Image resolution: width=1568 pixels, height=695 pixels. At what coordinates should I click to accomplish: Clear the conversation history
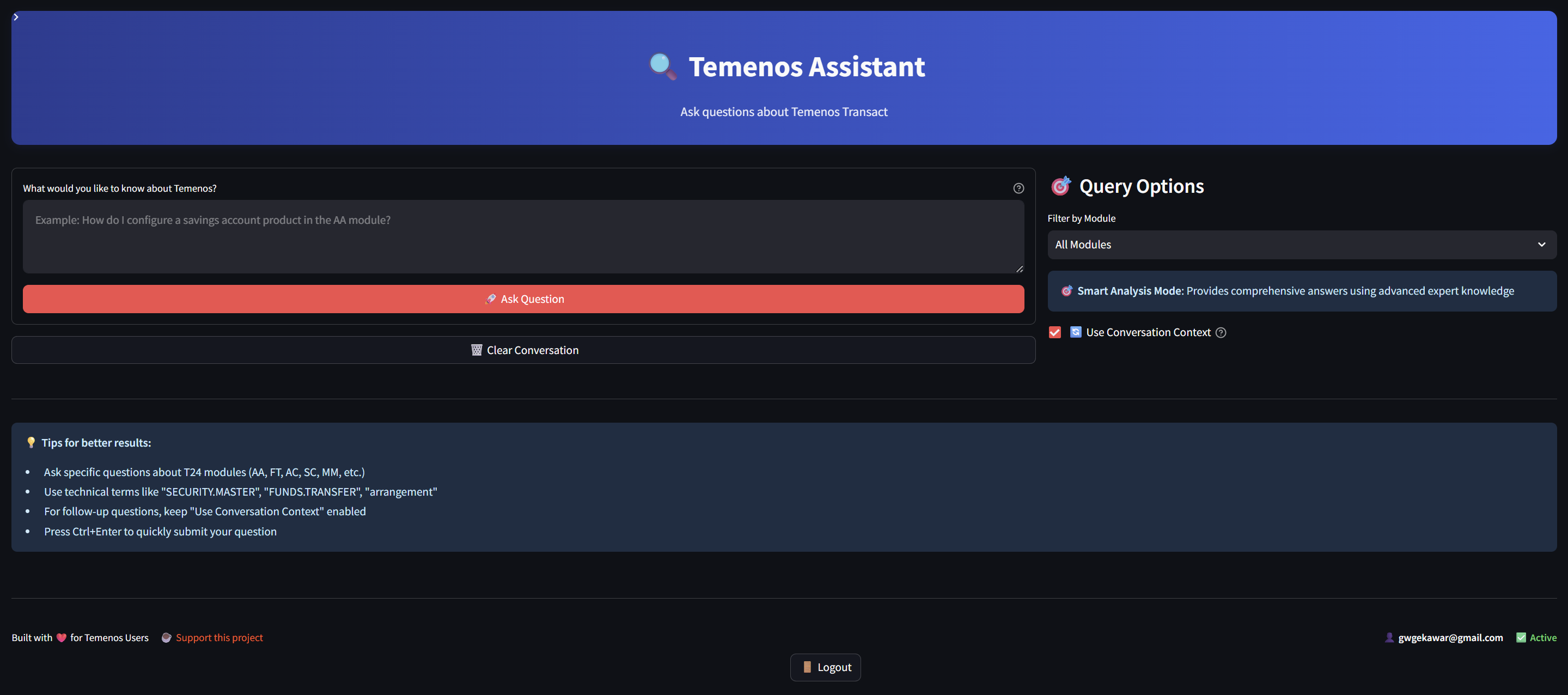tap(523, 350)
